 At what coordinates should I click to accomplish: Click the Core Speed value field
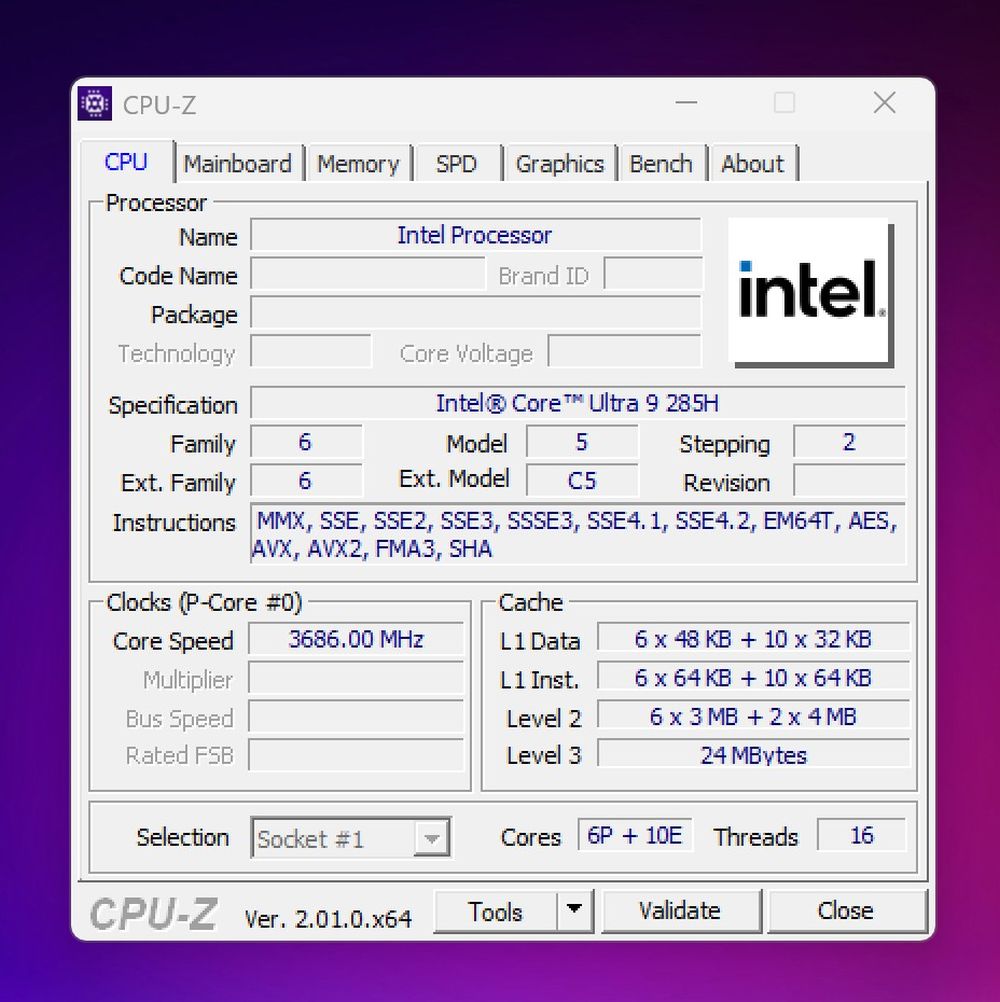pyautogui.click(x=356, y=640)
